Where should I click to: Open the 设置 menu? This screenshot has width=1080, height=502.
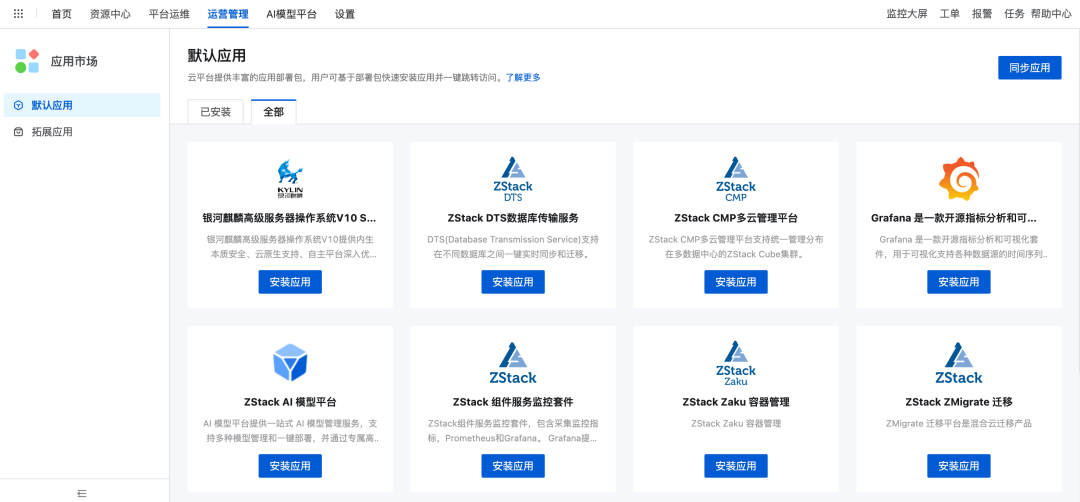coord(345,14)
